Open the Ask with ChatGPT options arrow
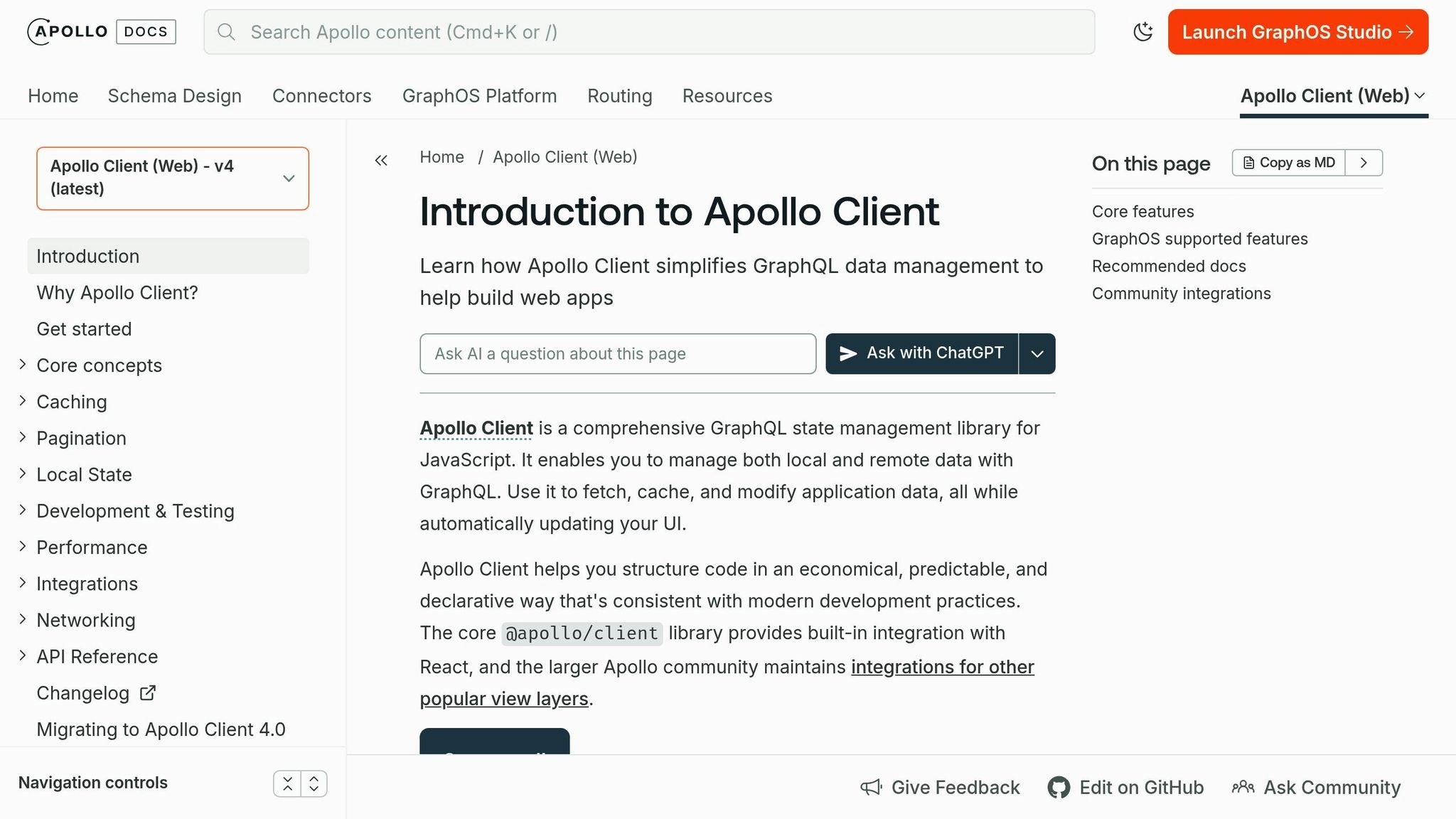Viewport: 1456px width, 819px height. click(x=1037, y=353)
